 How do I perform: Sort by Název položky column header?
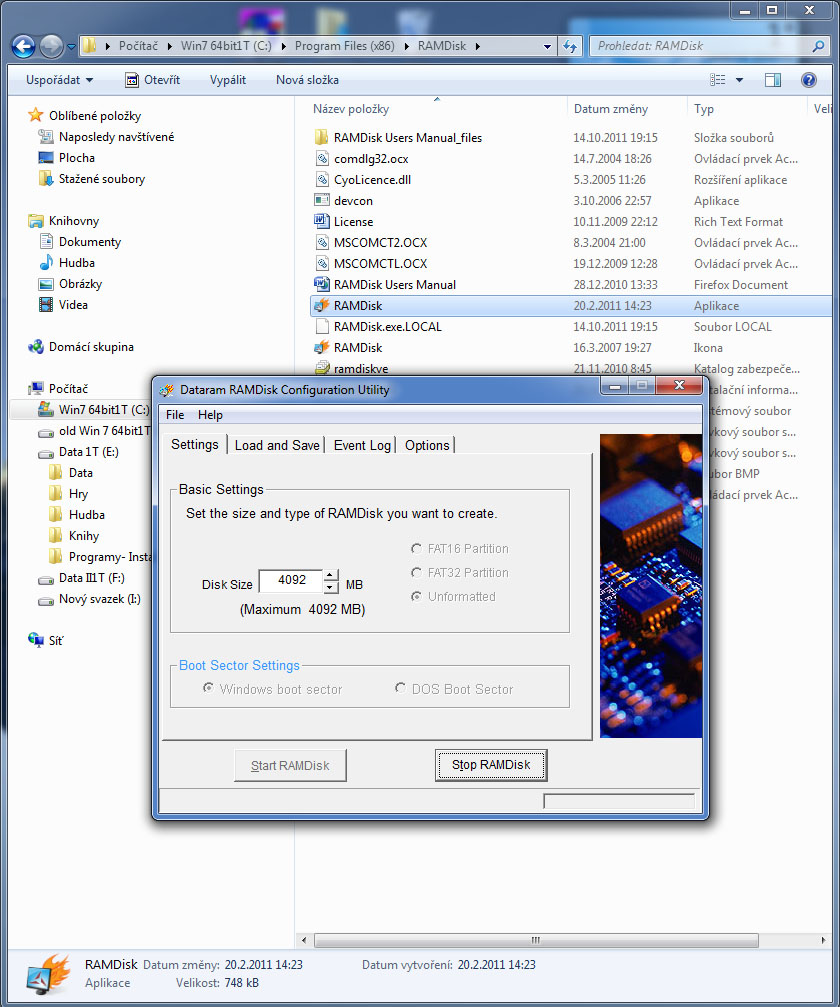tap(351, 109)
